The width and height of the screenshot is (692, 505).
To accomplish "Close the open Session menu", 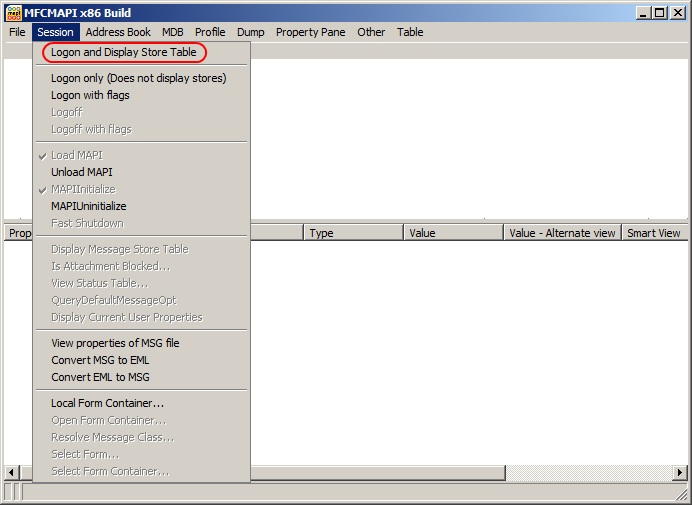I will [56, 32].
